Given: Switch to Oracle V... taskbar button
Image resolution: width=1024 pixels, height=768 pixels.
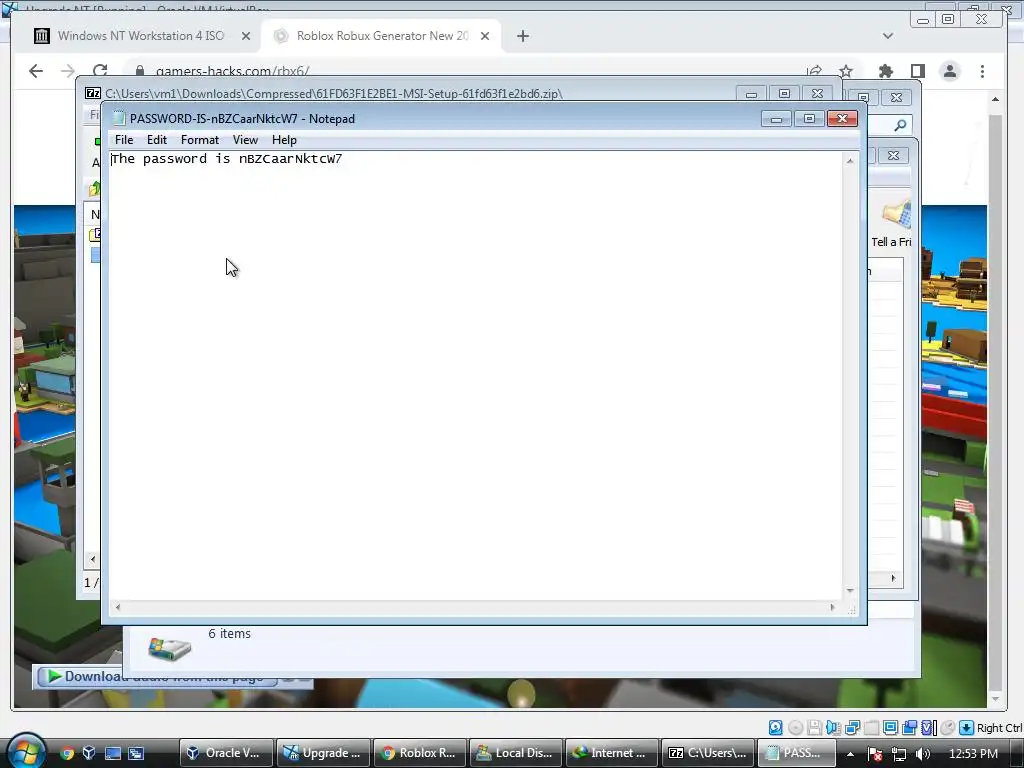Looking at the screenshot, I should (x=227, y=753).
